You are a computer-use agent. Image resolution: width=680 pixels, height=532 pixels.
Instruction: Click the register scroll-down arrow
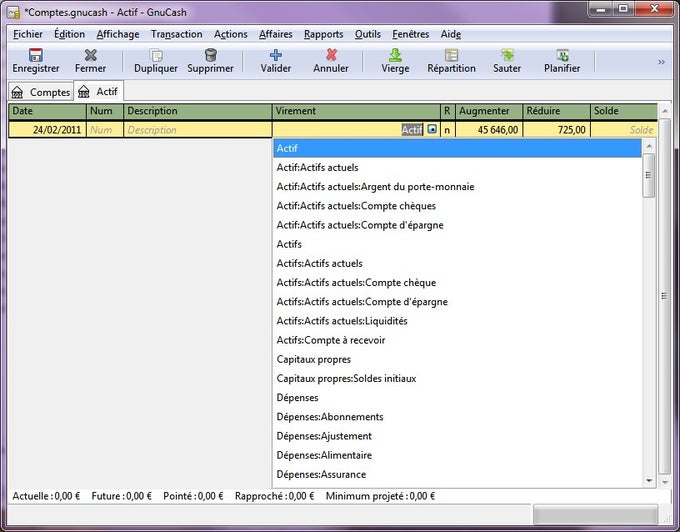(664, 482)
